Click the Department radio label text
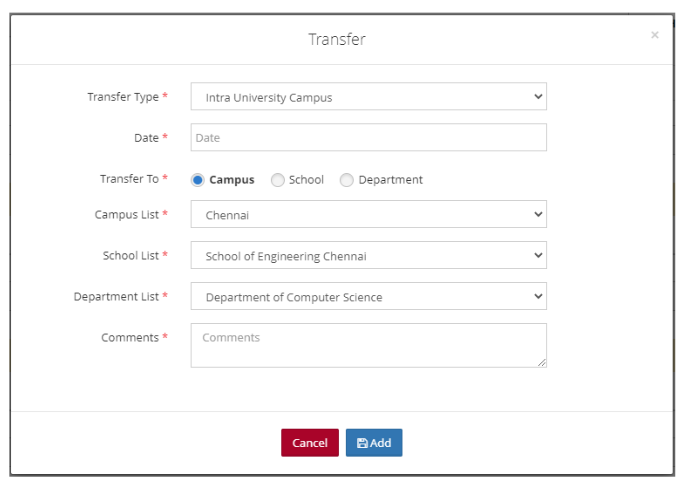Viewport: 688px width, 495px height. [x=390, y=180]
